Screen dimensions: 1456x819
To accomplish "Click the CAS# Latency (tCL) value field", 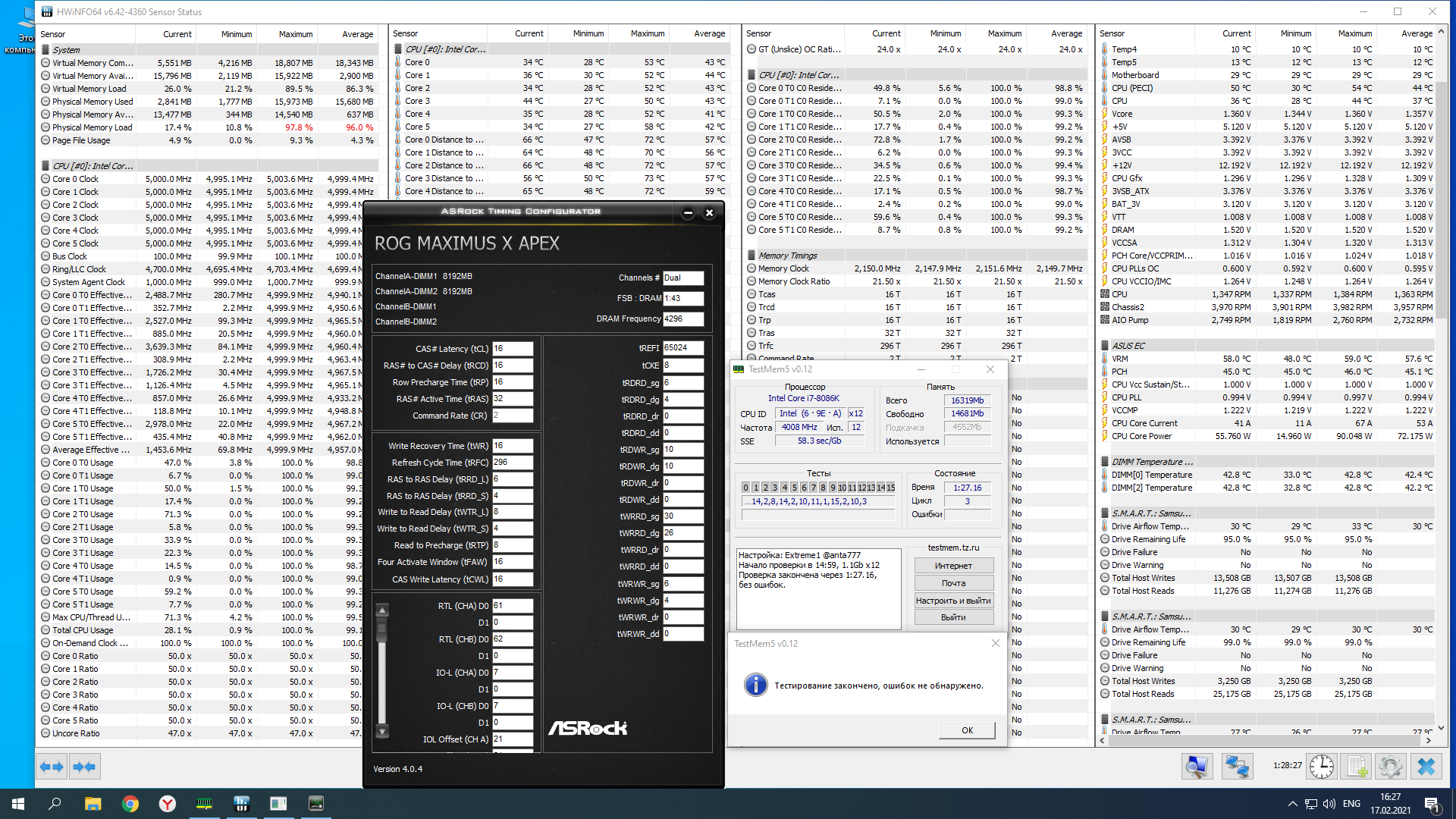I will coord(513,349).
